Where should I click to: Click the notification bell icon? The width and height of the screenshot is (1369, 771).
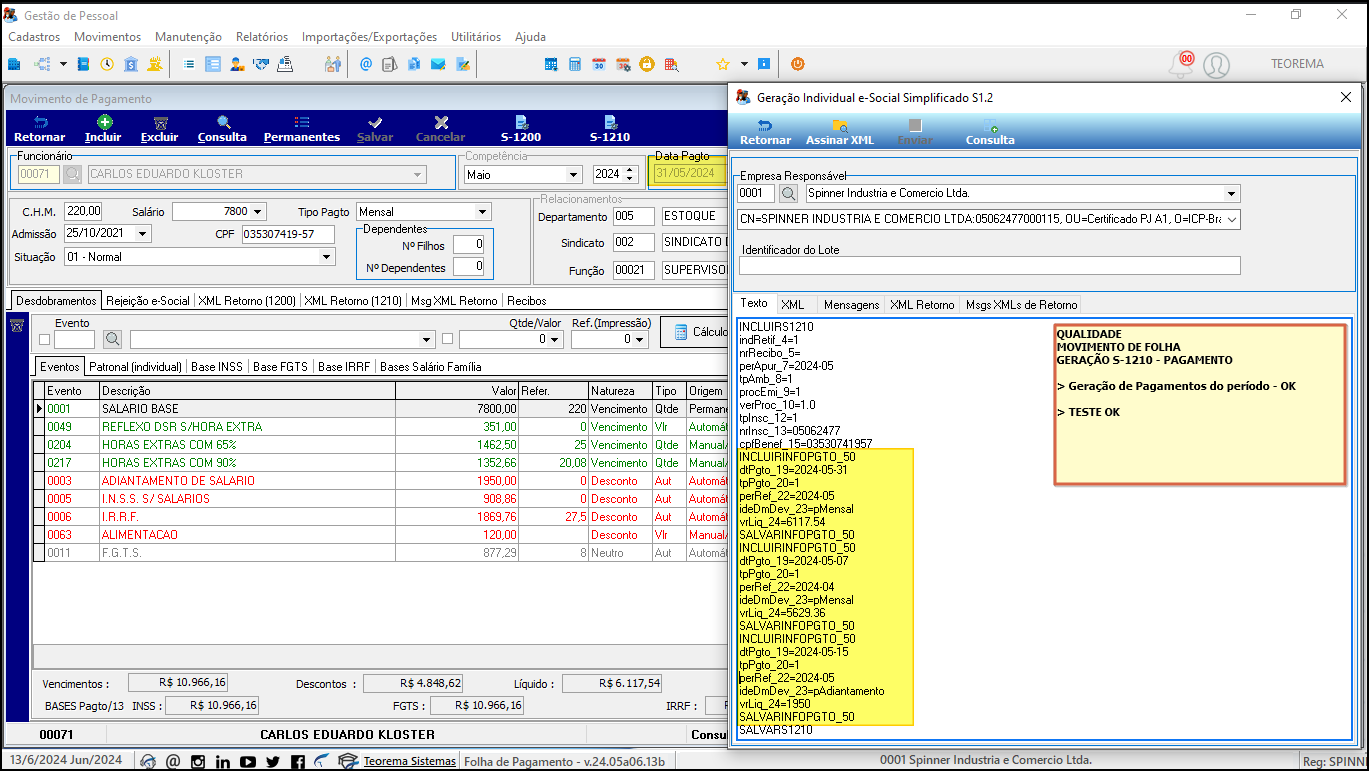1181,65
